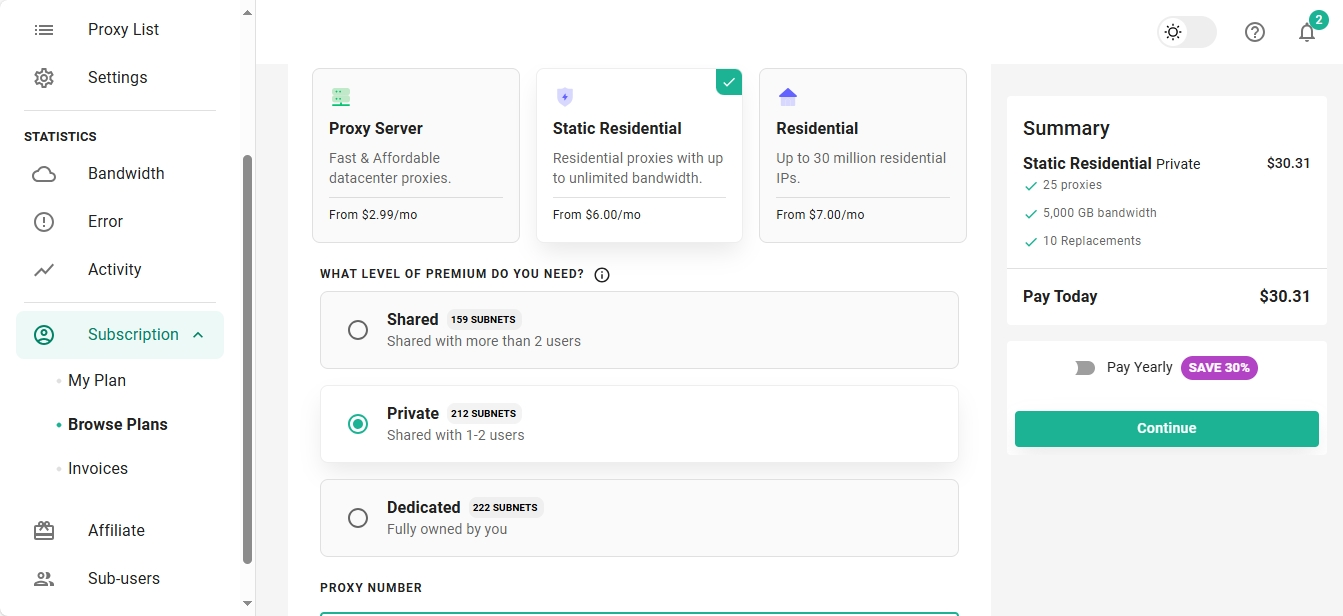The width and height of the screenshot is (1343, 616).
Task: Click the Activity trend-line icon
Action: (x=44, y=270)
